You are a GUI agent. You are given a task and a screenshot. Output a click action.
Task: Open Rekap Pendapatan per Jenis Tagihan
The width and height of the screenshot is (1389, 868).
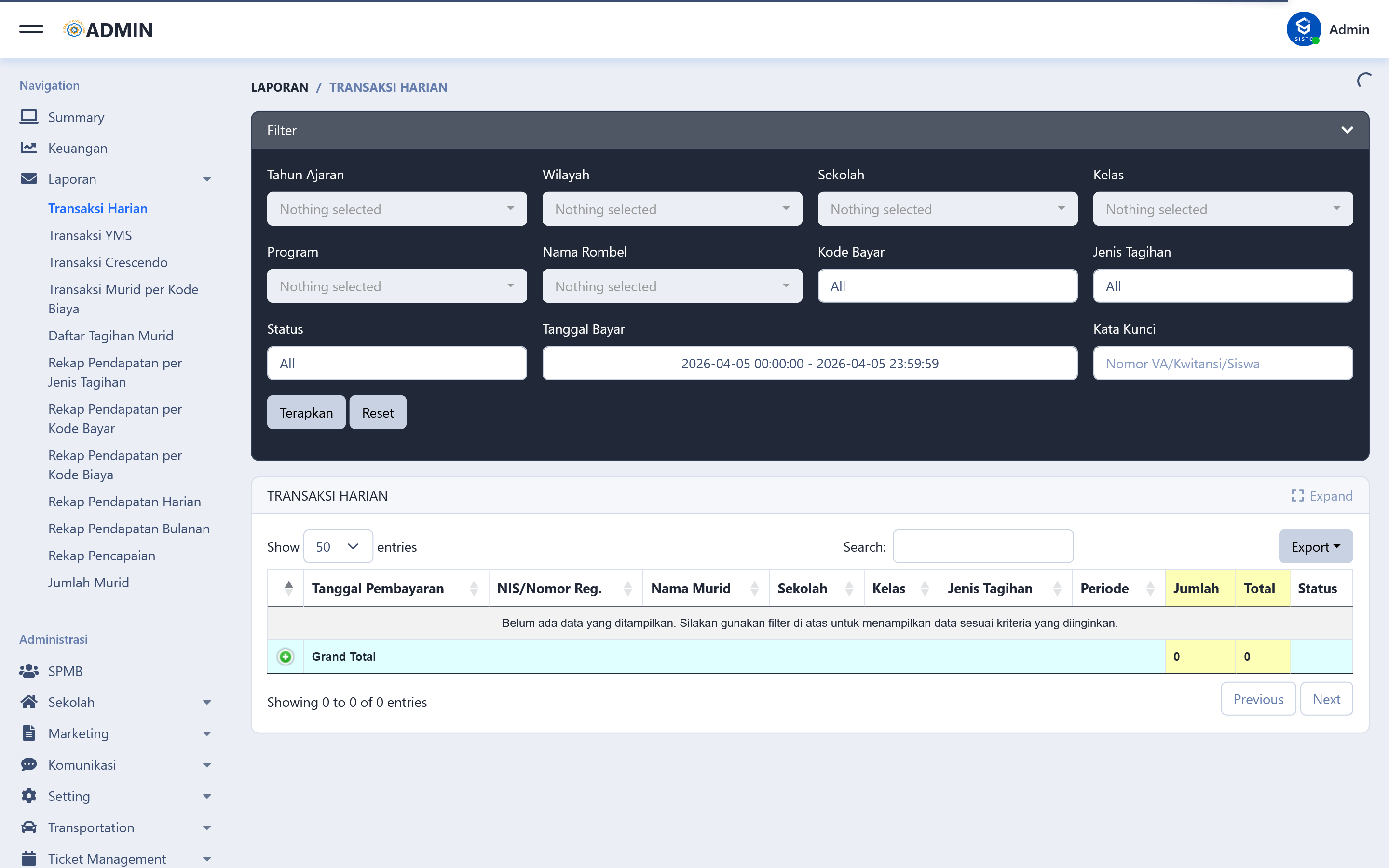point(115,372)
